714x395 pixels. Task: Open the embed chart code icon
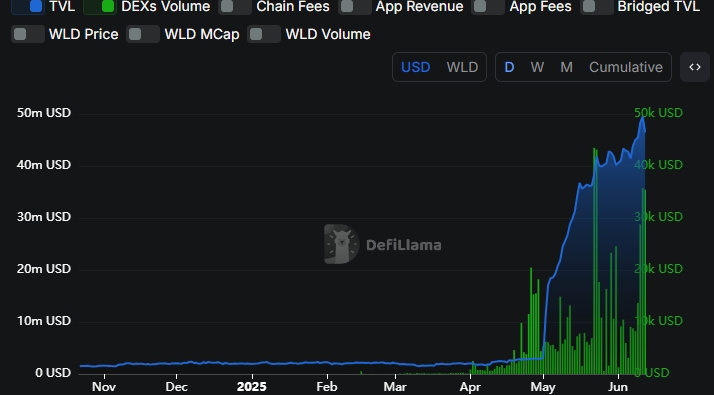[x=694, y=67]
